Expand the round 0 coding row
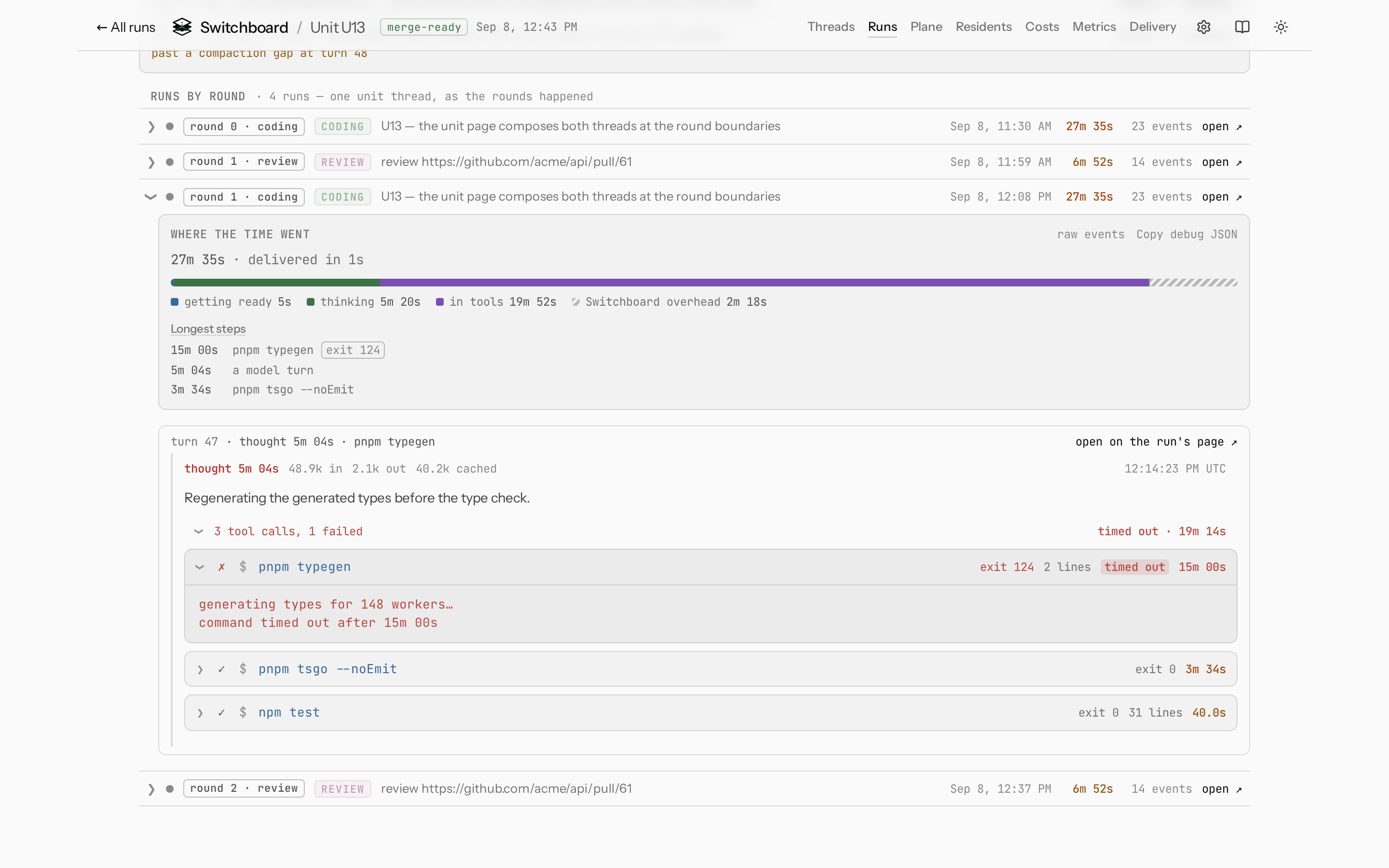1389x868 pixels. coord(151,127)
